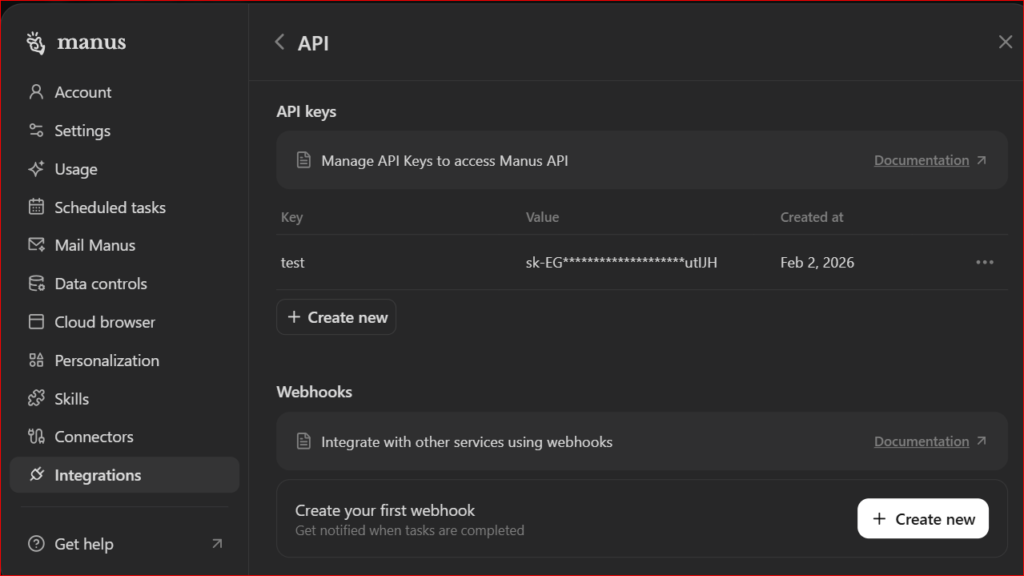The width and height of the screenshot is (1024, 576).
Task: Click the Scheduled tasks calendar icon
Action: [36, 207]
